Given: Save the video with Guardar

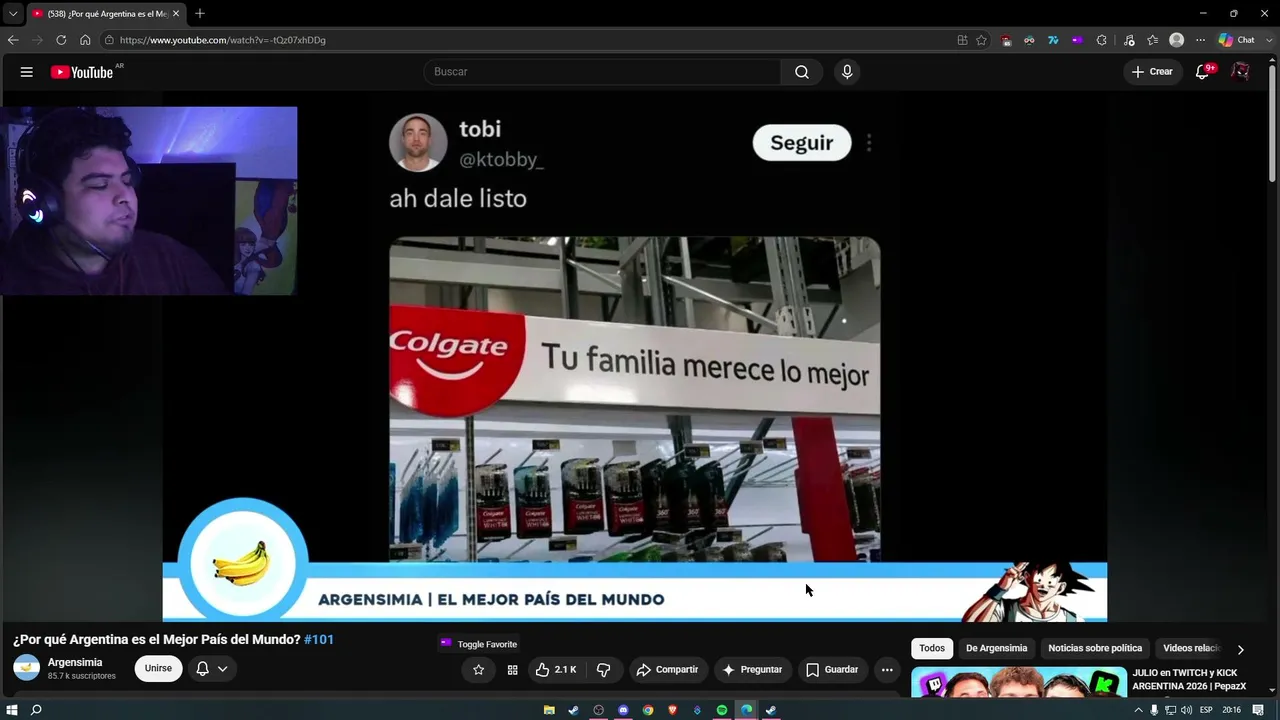Looking at the screenshot, I should click(832, 670).
